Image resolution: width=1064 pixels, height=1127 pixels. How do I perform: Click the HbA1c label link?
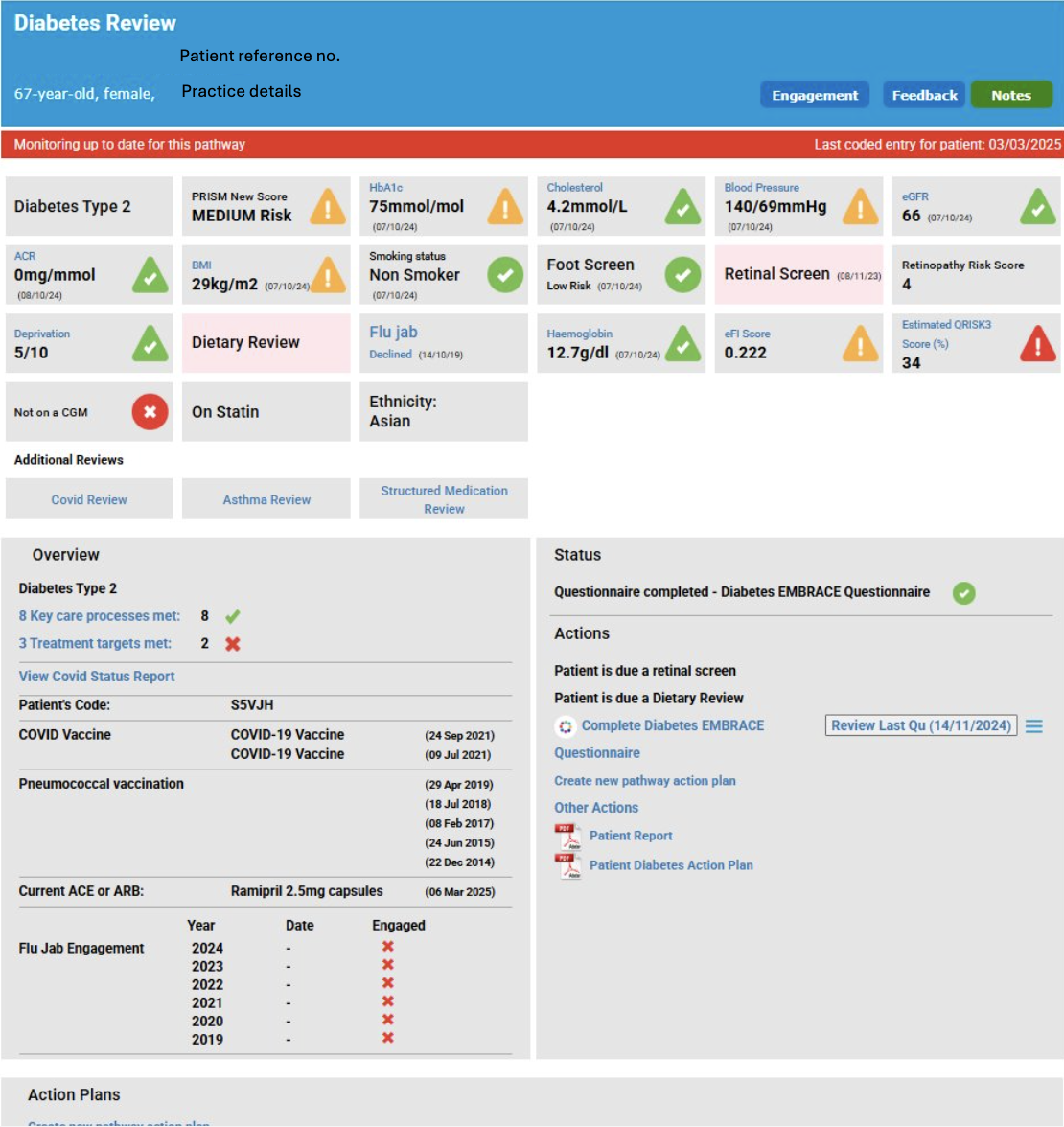tap(386, 188)
